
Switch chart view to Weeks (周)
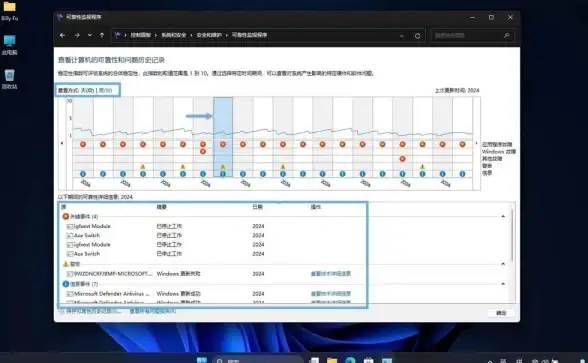tap(105, 90)
